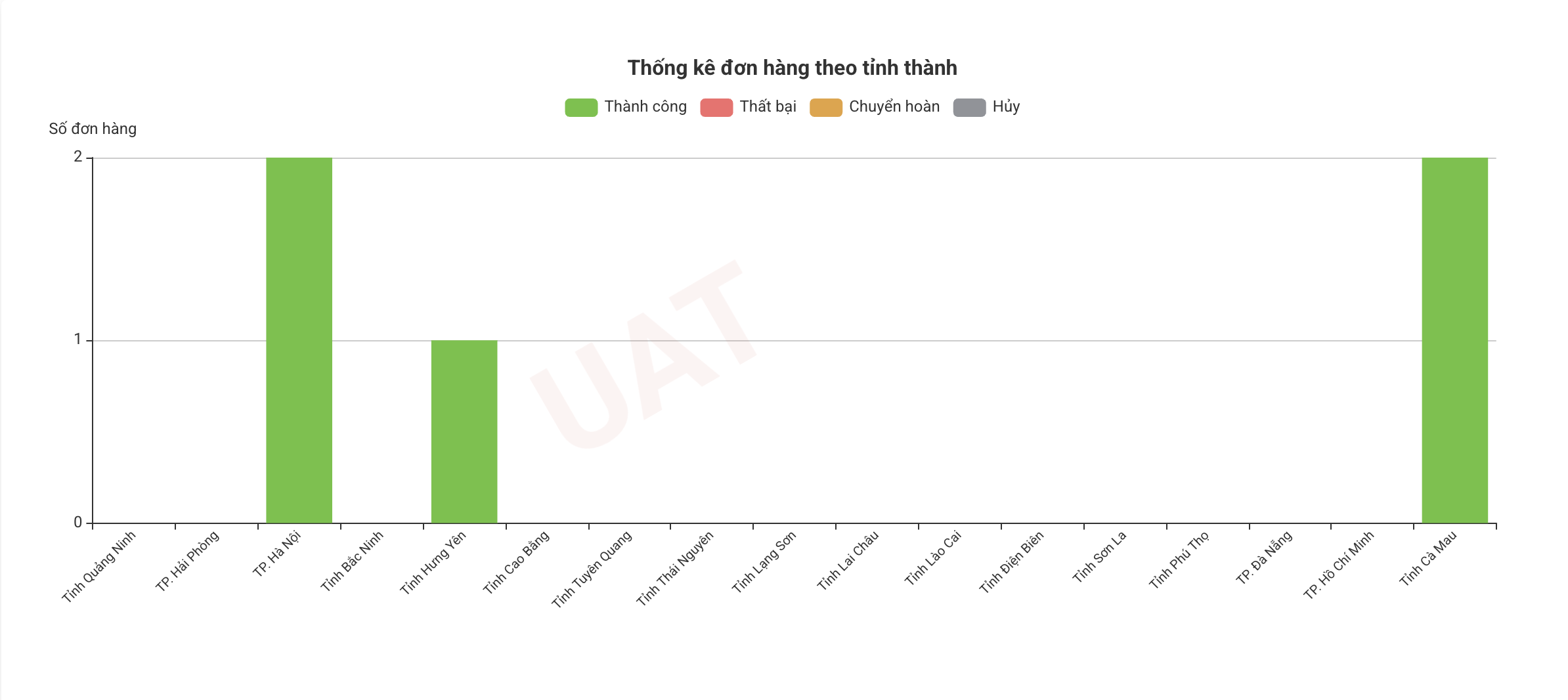
Task: Click the chart title Thống kê đơn hàng
Action: [792, 68]
